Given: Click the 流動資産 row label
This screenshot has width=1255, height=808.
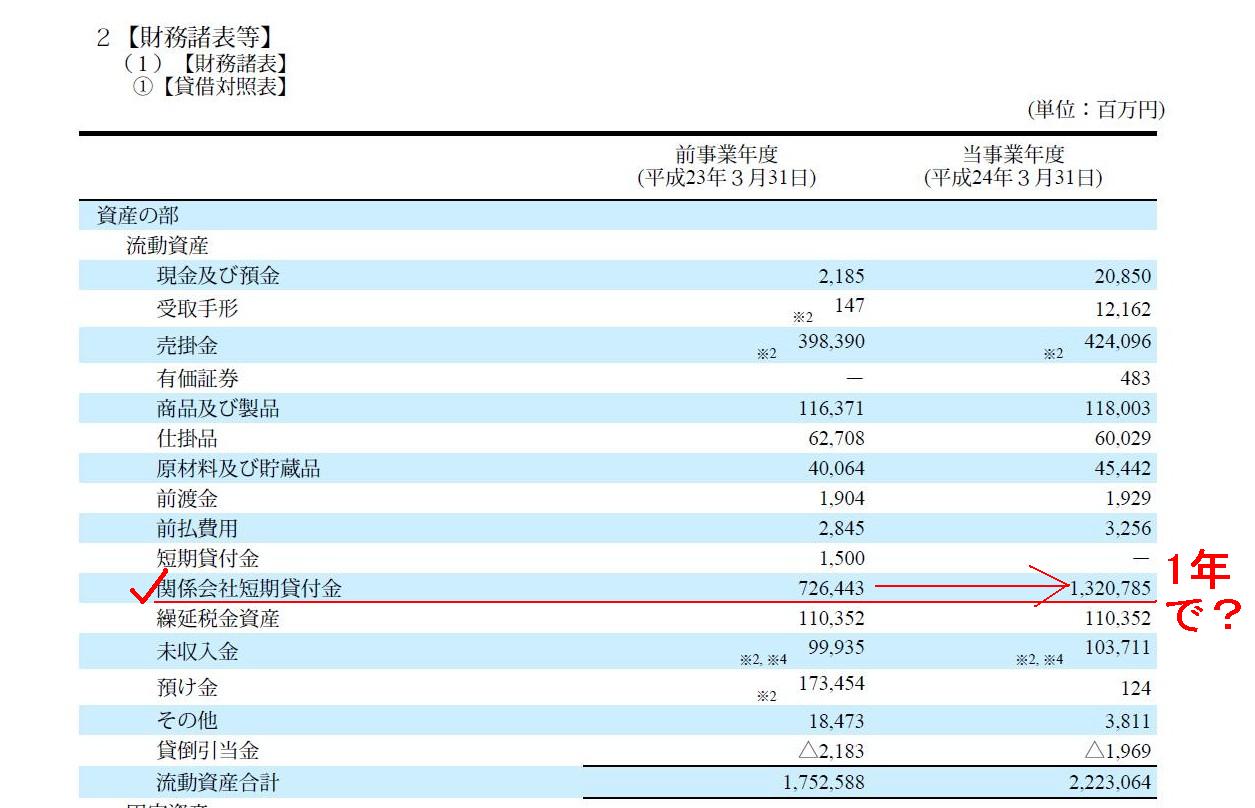Looking at the screenshot, I should point(167,245).
